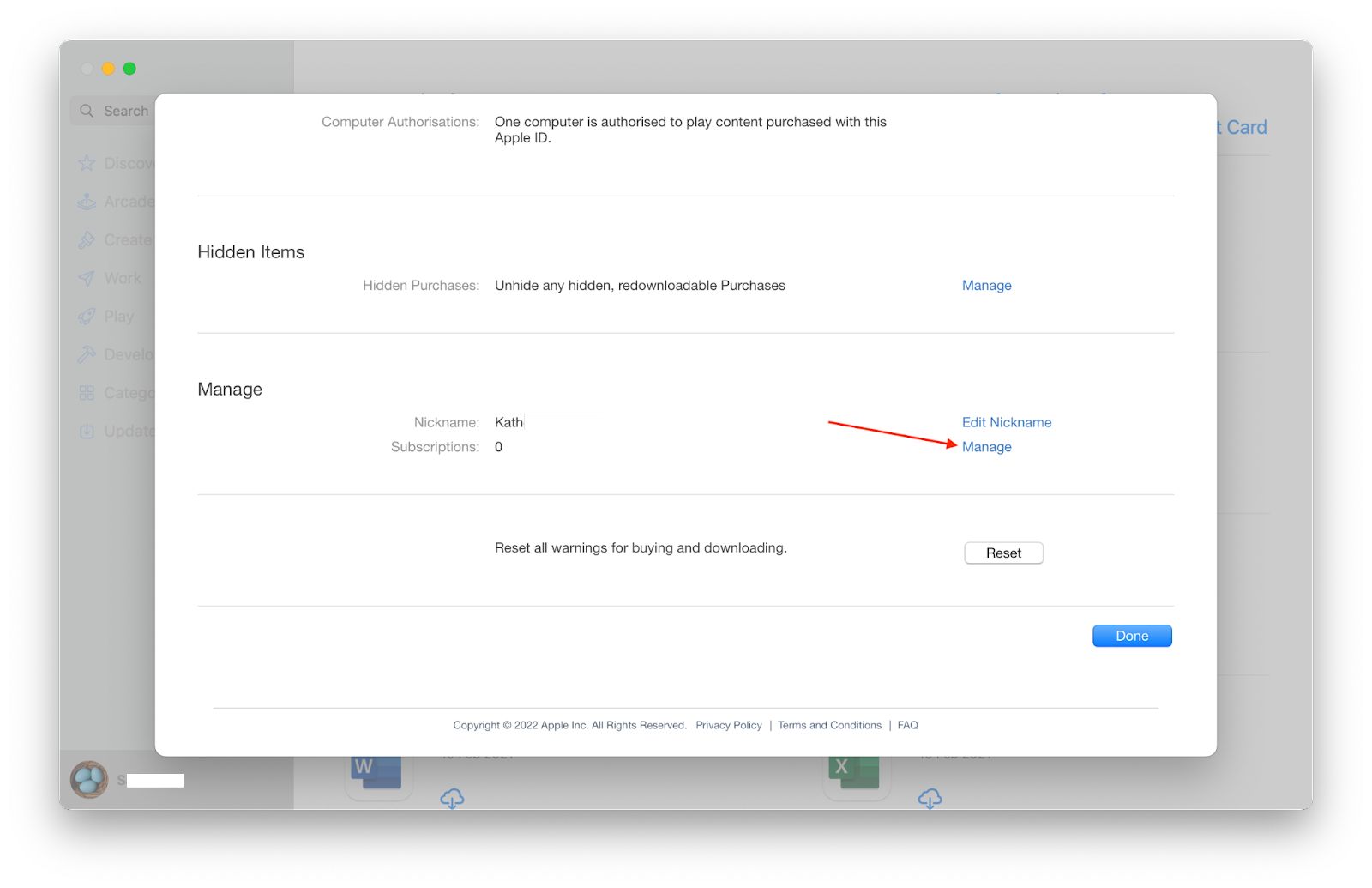Click Edit Nickname link
The image size is (1372, 888).
tap(1006, 422)
